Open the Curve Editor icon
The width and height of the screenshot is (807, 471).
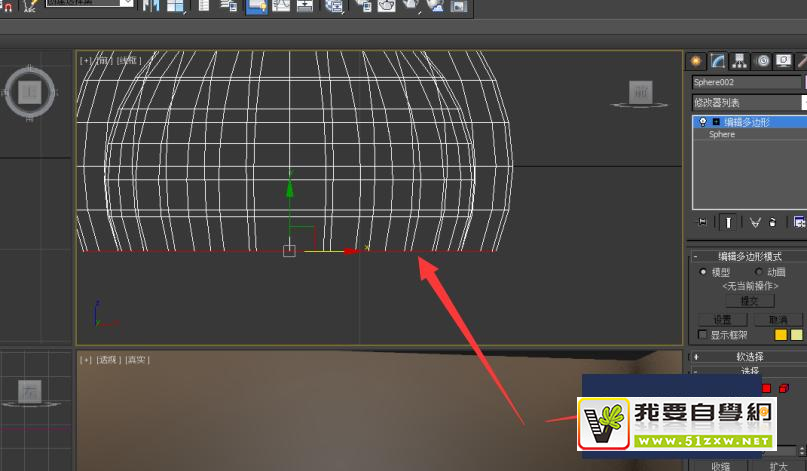[x=281, y=6]
